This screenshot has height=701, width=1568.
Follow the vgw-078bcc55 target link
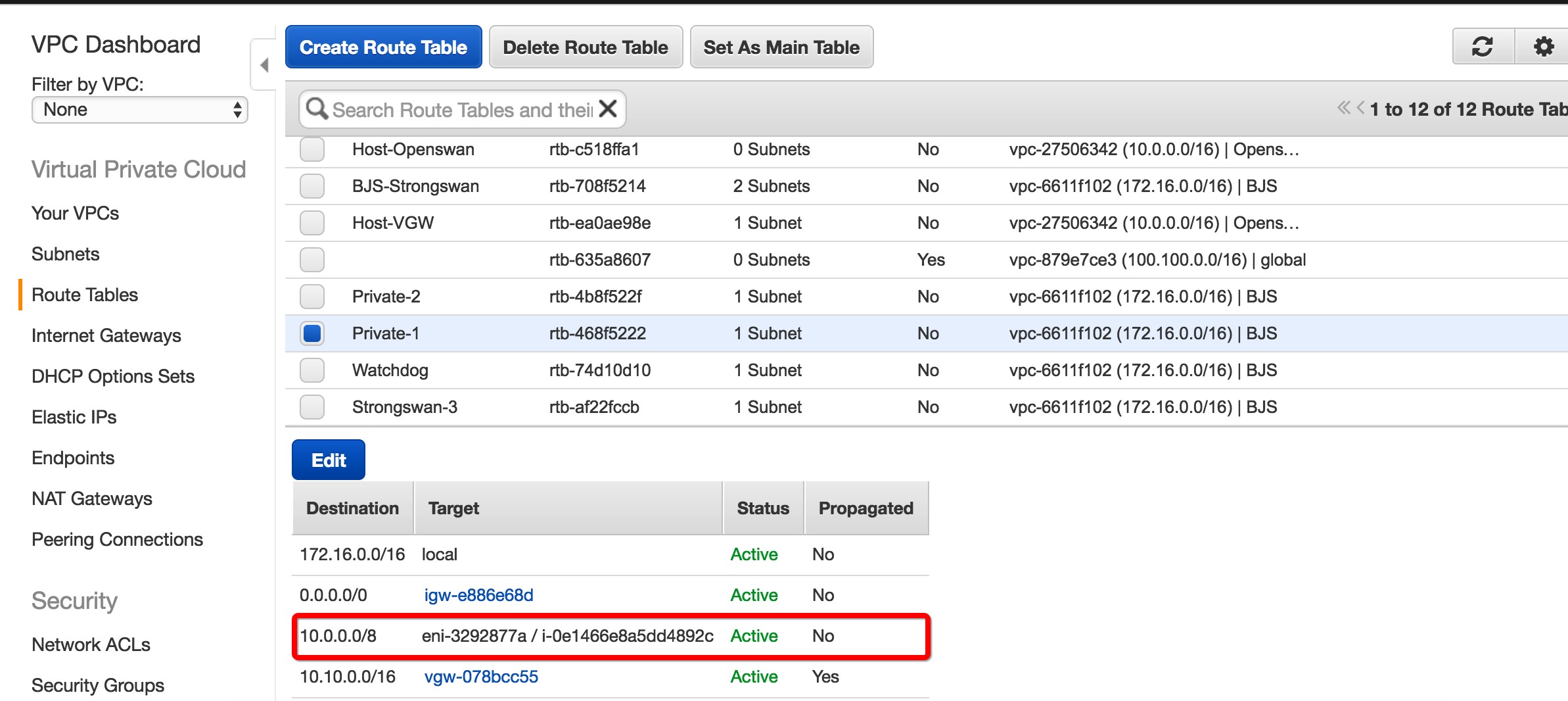point(481,677)
